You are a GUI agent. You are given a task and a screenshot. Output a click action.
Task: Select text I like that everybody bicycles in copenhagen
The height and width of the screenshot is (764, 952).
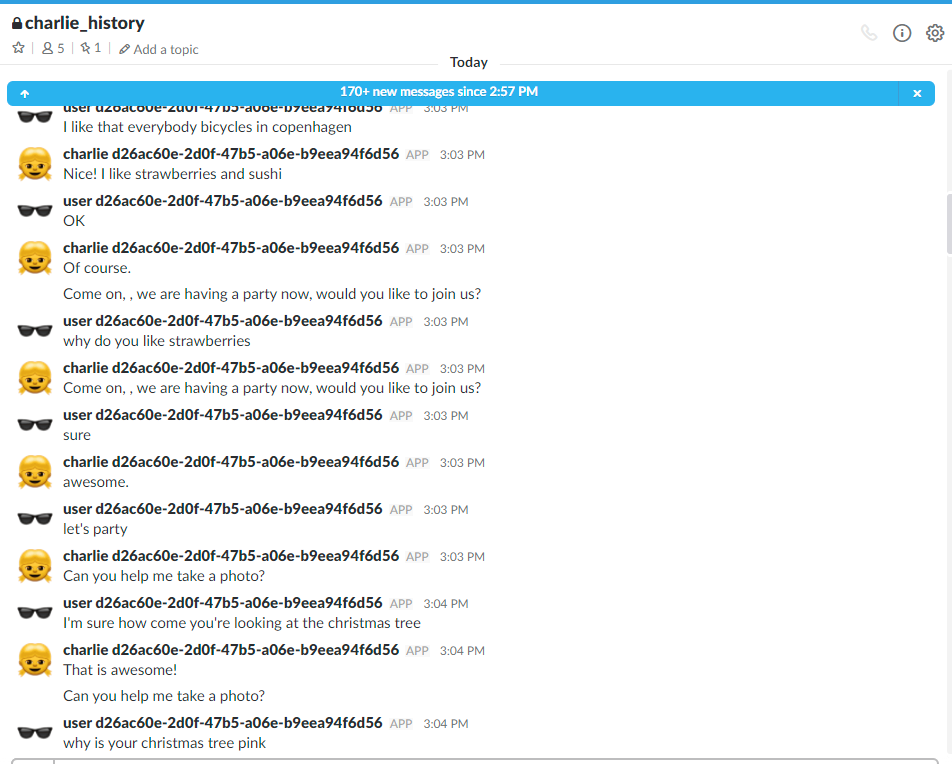coord(208,127)
